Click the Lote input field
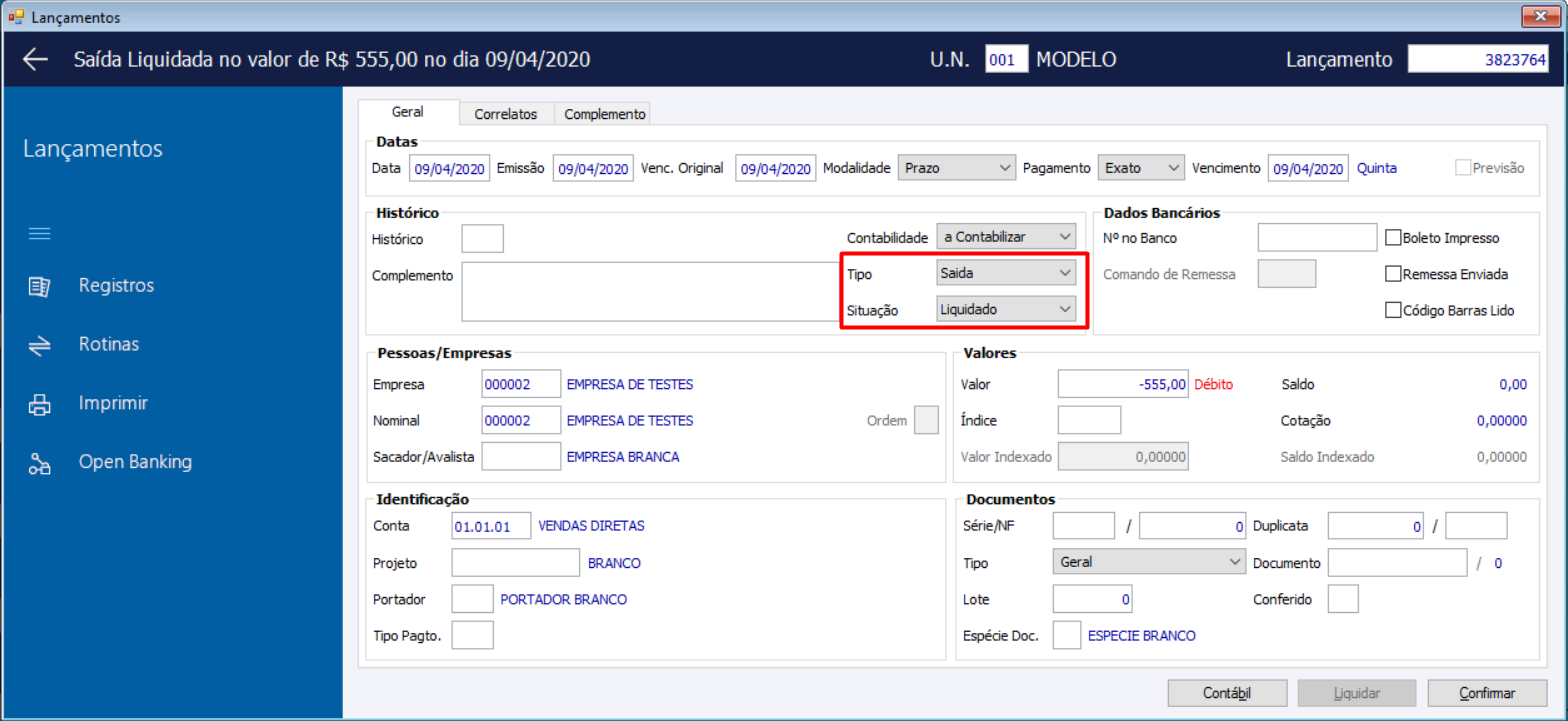The image size is (1568, 721). pyautogui.click(x=1093, y=599)
